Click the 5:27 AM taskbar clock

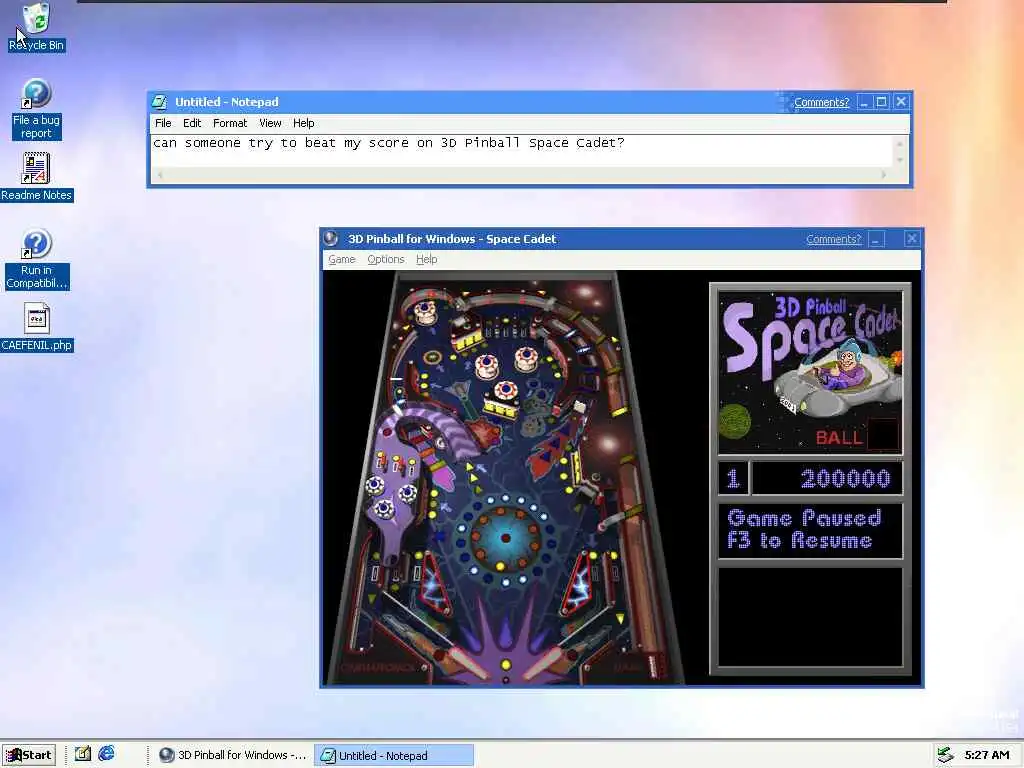(x=987, y=755)
